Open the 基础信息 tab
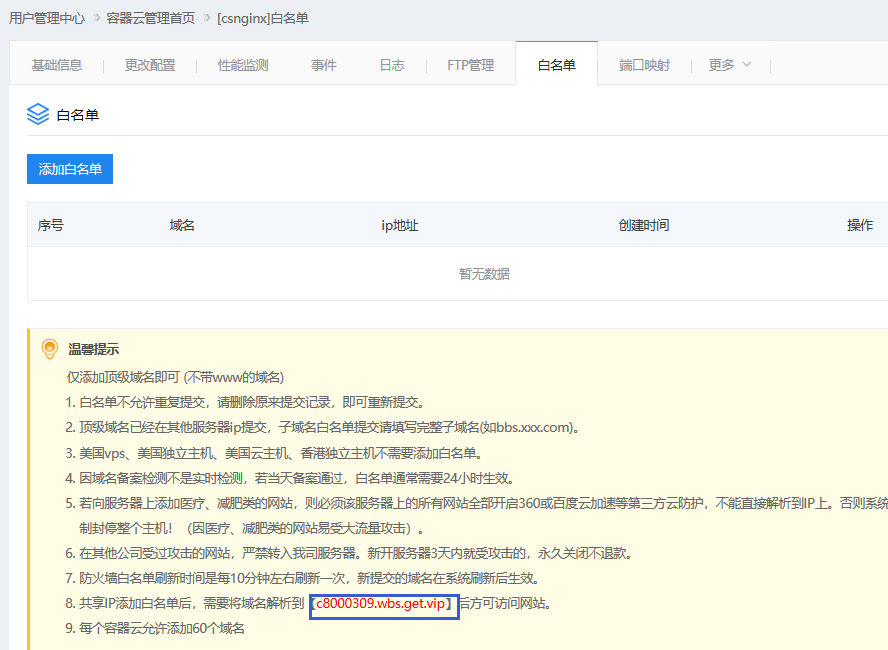Image resolution: width=888 pixels, height=650 pixels. click(x=56, y=65)
